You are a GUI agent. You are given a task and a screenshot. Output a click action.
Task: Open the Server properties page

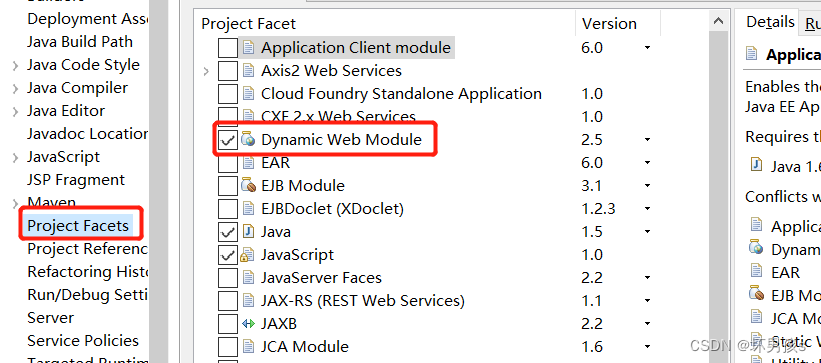point(50,318)
